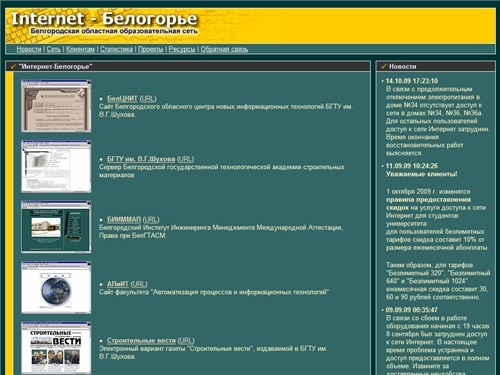Click the URL link next to БИИММАП

[x=151, y=219]
